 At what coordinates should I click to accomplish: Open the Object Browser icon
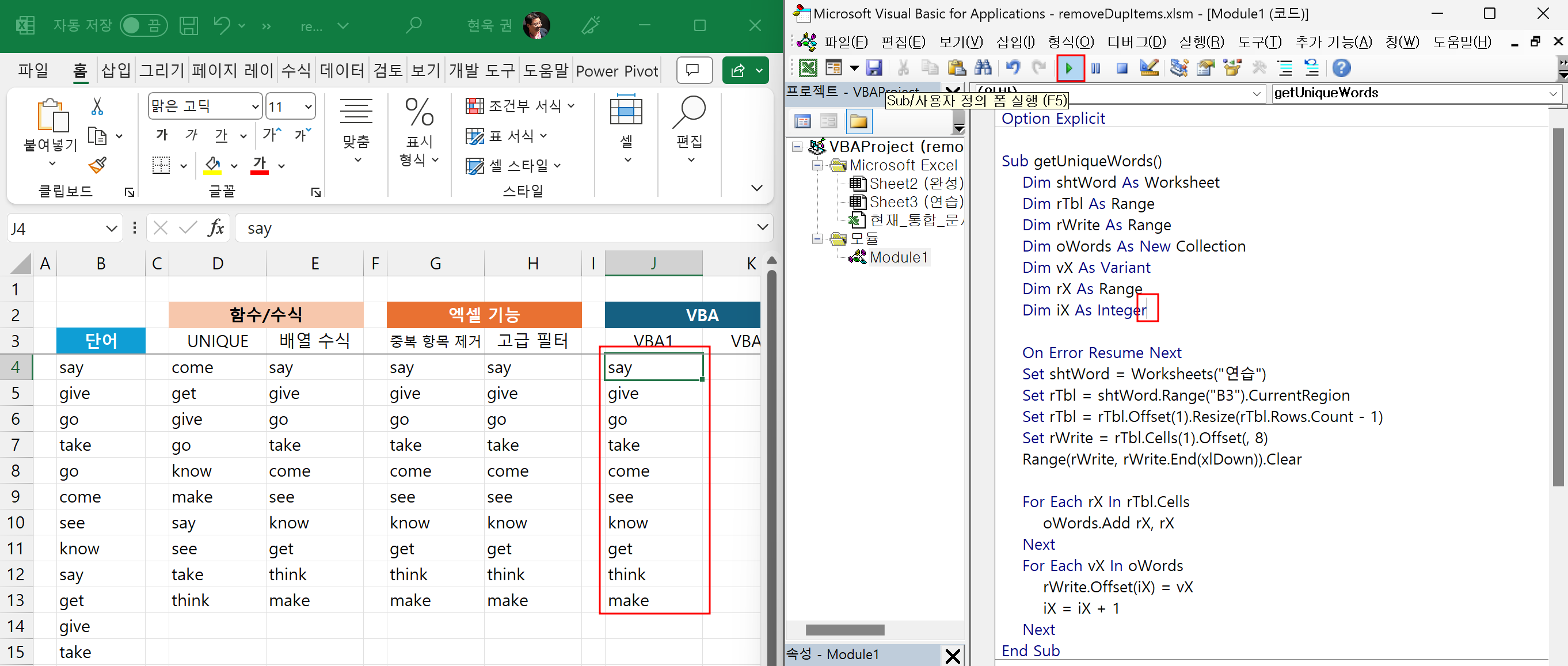[x=1232, y=68]
